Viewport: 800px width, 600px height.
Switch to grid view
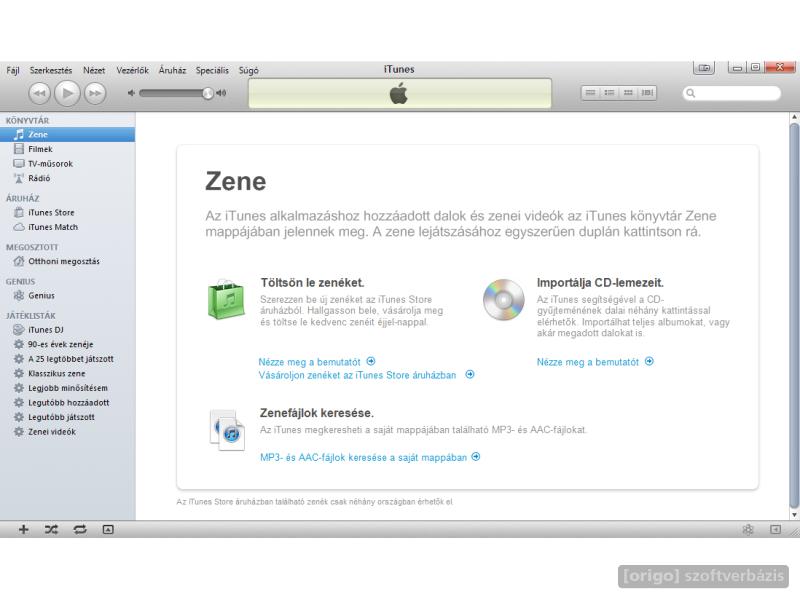click(628, 93)
